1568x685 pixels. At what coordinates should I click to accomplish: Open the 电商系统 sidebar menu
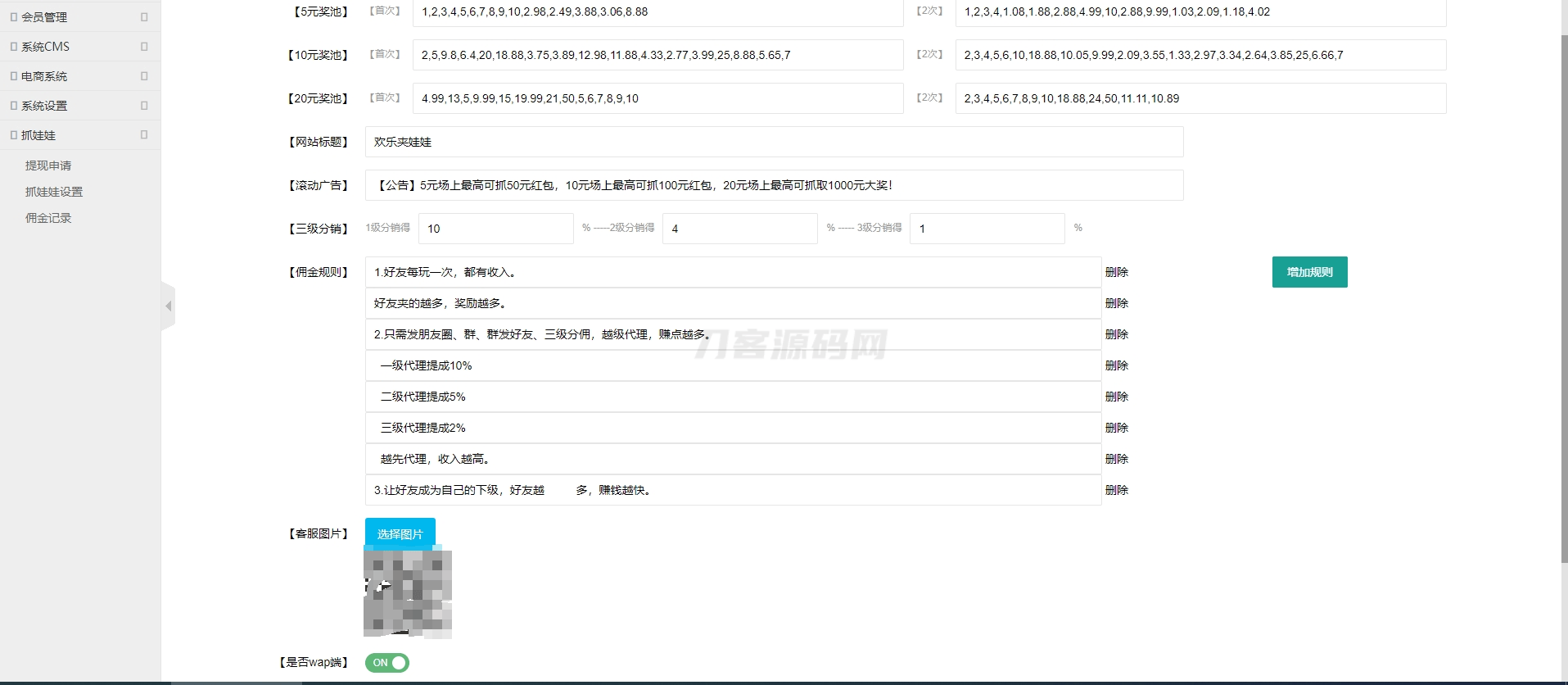pyautogui.click(x=44, y=76)
